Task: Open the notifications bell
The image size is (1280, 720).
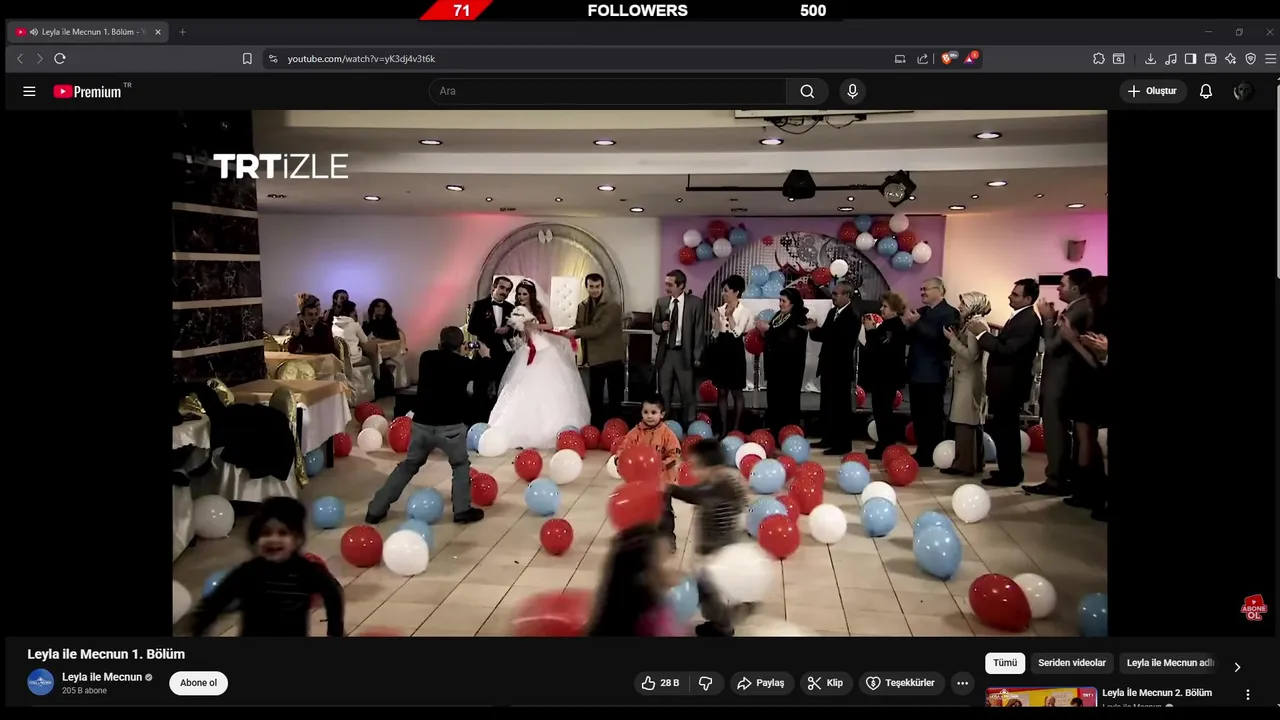Action: pos(1206,91)
